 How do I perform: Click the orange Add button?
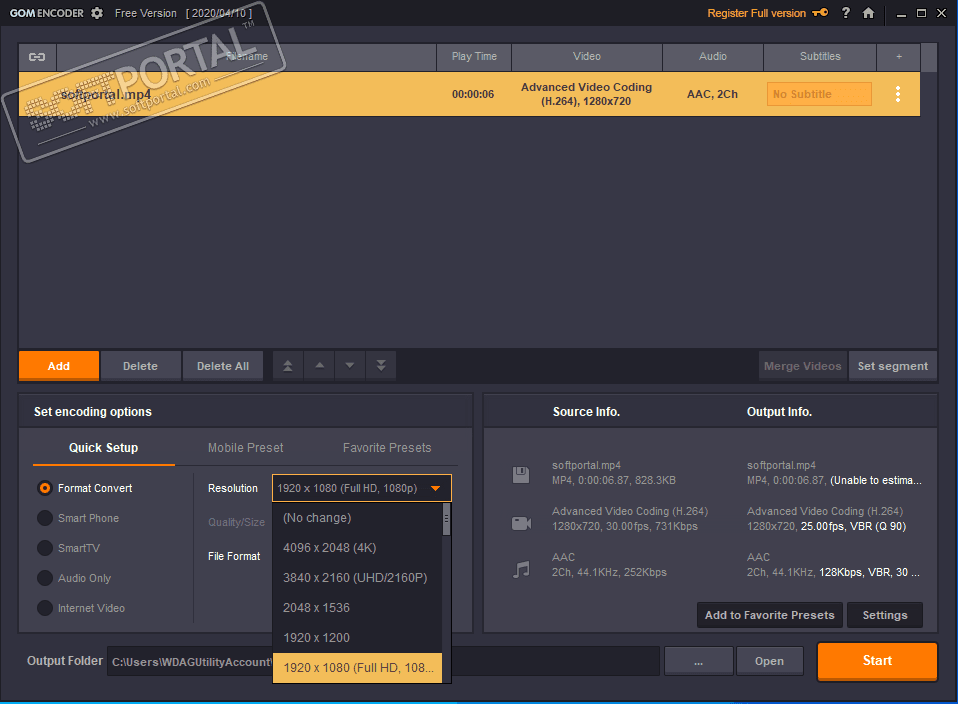click(x=59, y=366)
